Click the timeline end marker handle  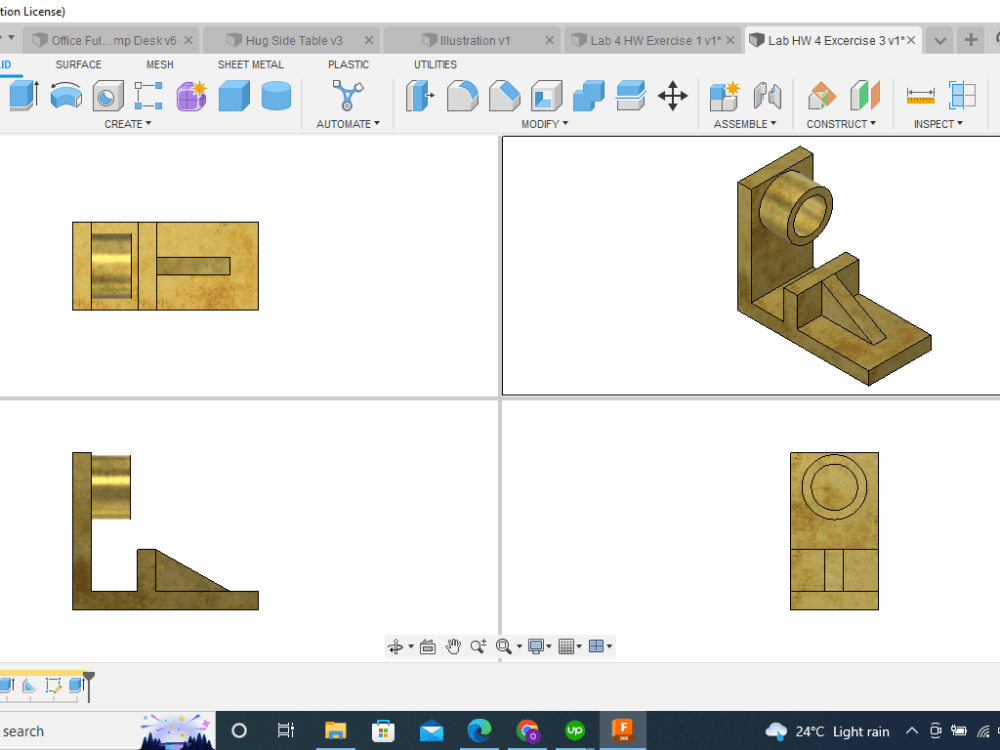[x=89, y=686]
